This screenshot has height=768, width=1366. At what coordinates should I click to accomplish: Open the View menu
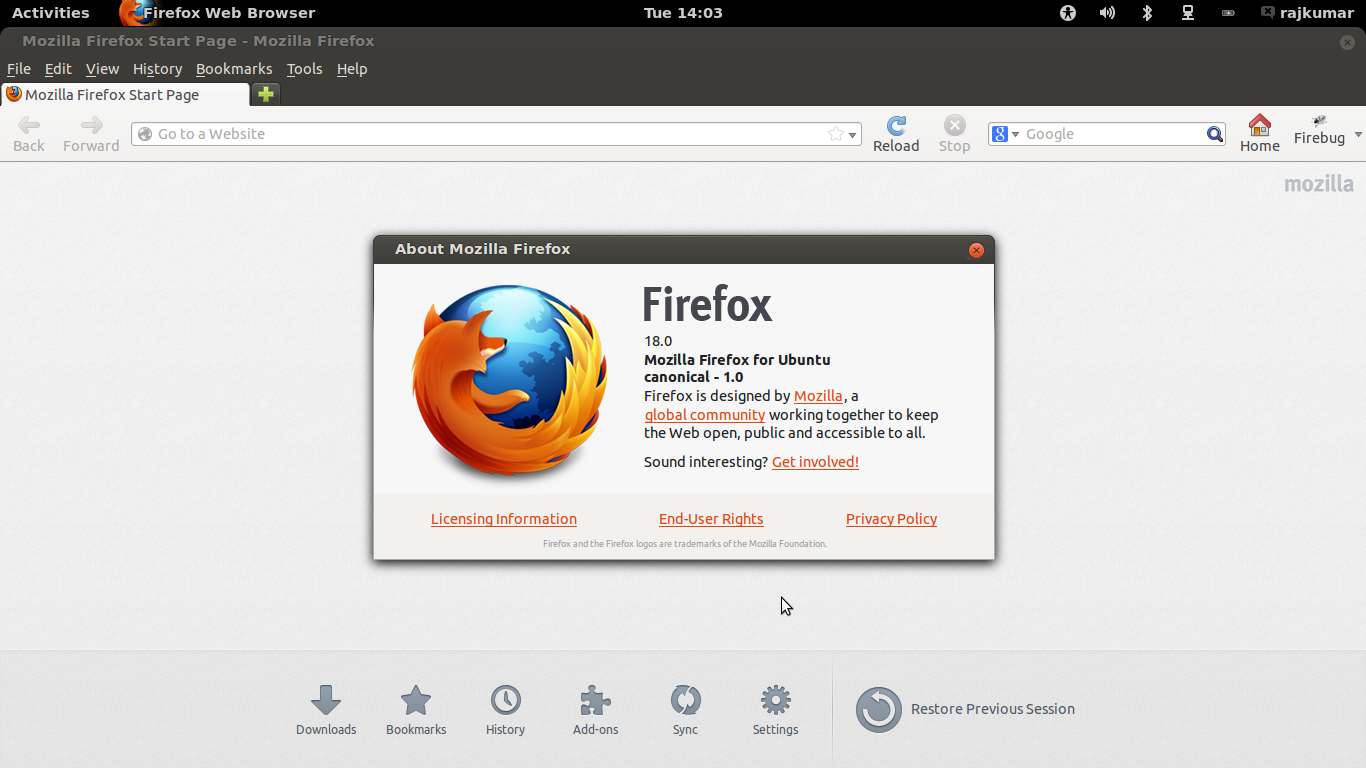[102, 69]
